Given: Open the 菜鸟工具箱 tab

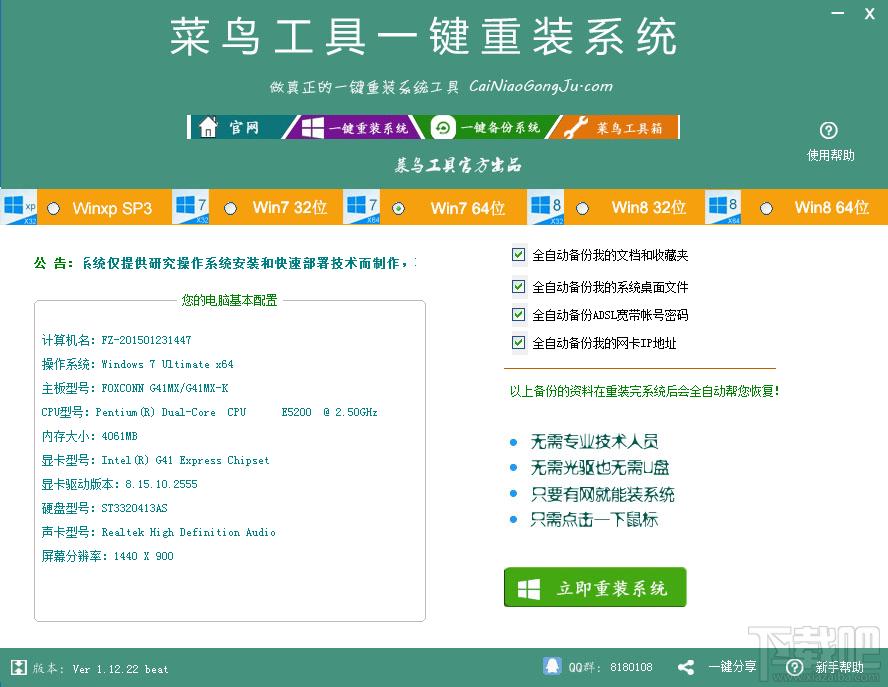Looking at the screenshot, I should coord(614,127).
